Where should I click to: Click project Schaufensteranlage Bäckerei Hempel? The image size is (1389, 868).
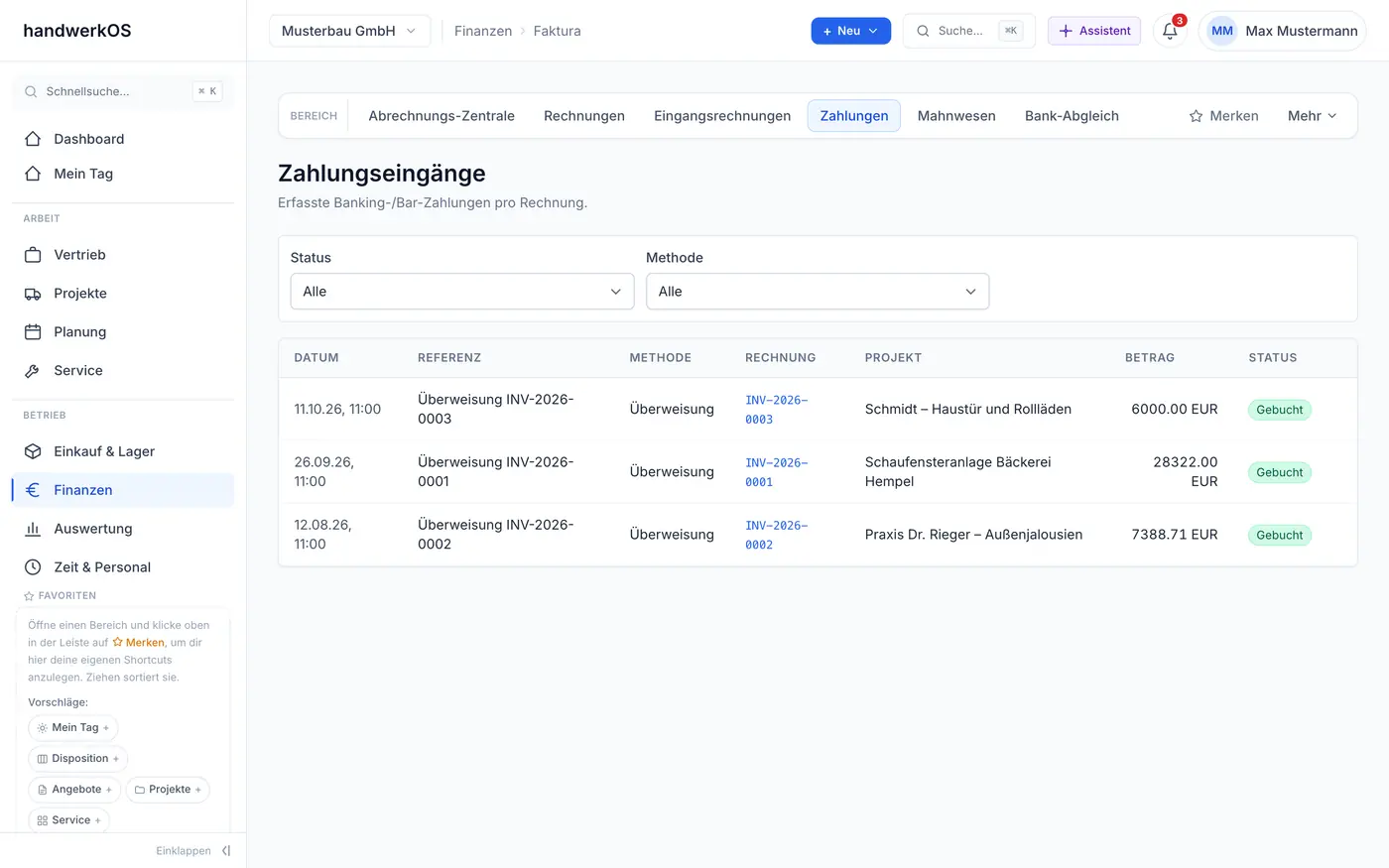(958, 472)
